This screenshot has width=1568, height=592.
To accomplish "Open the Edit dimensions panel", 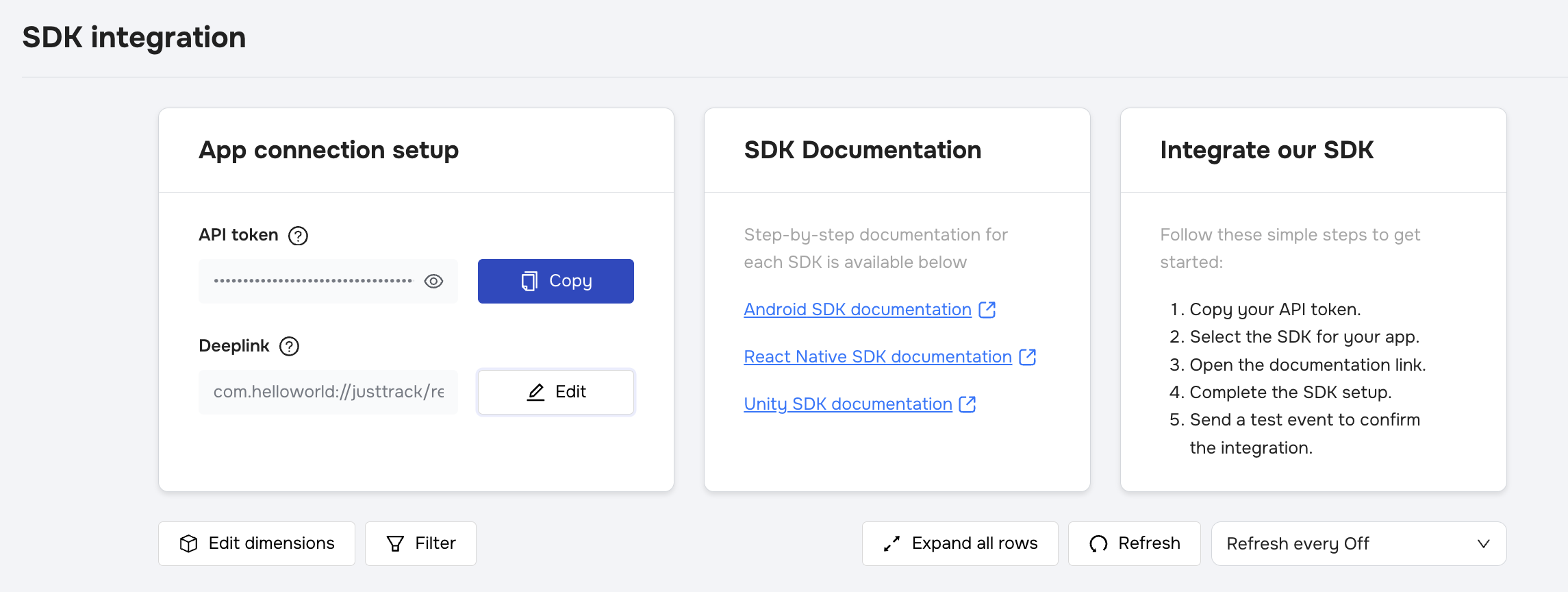I will click(x=257, y=543).
